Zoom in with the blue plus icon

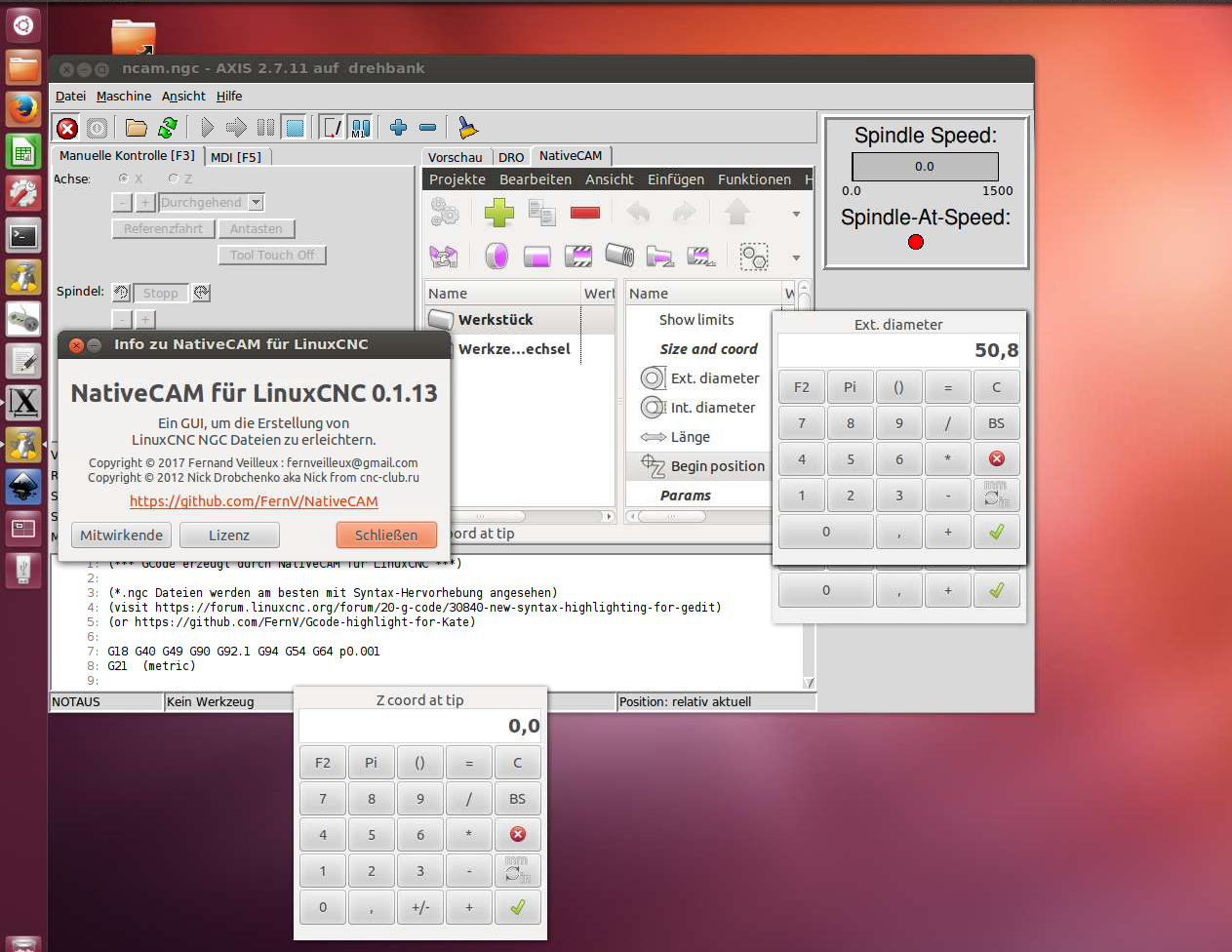pyautogui.click(x=398, y=128)
